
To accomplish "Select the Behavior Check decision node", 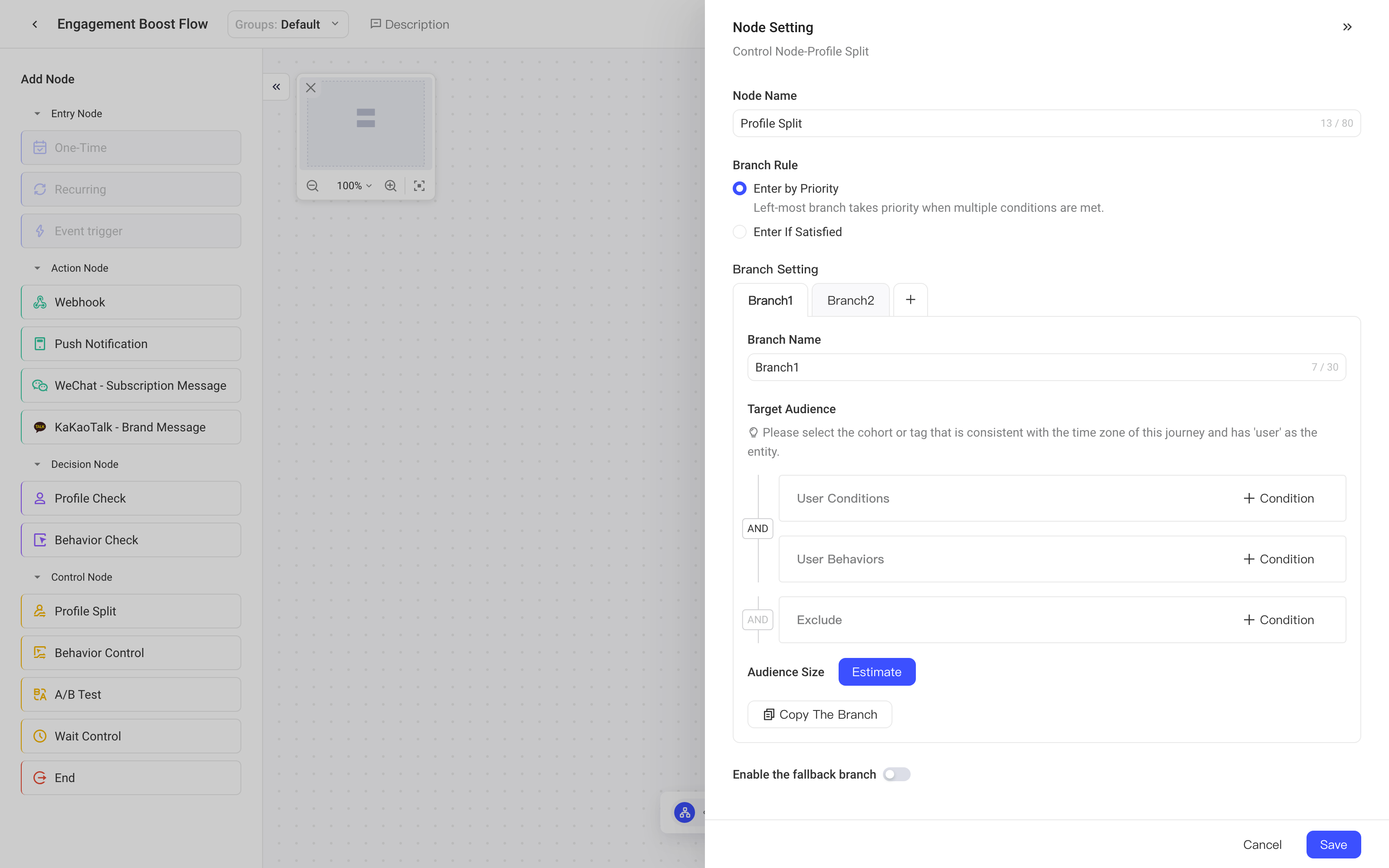I will click(131, 539).
